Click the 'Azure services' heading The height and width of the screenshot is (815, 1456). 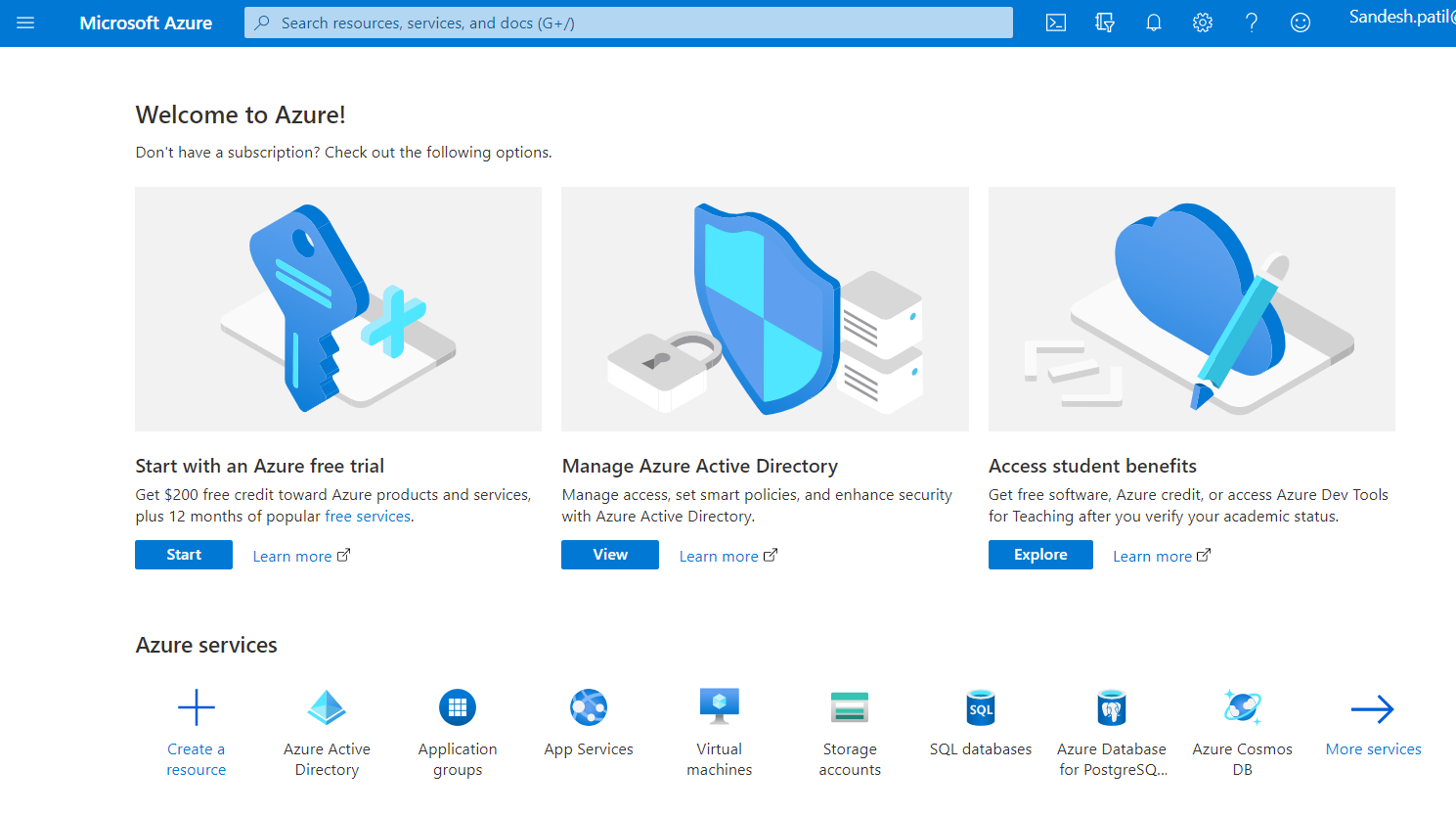click(206, 645)
